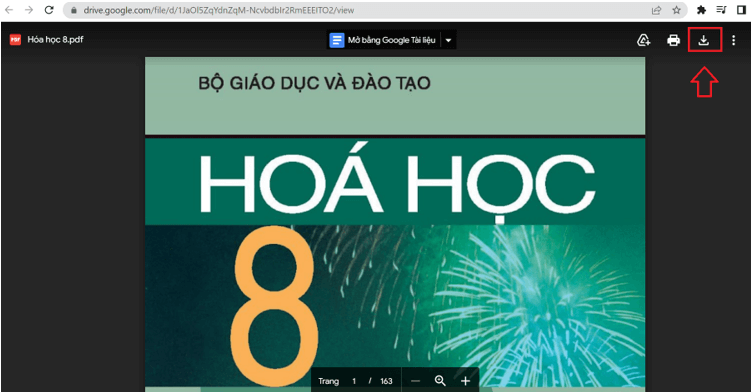
Task: Click the blue Google Docs icon
Action: (x=337, y=40)
